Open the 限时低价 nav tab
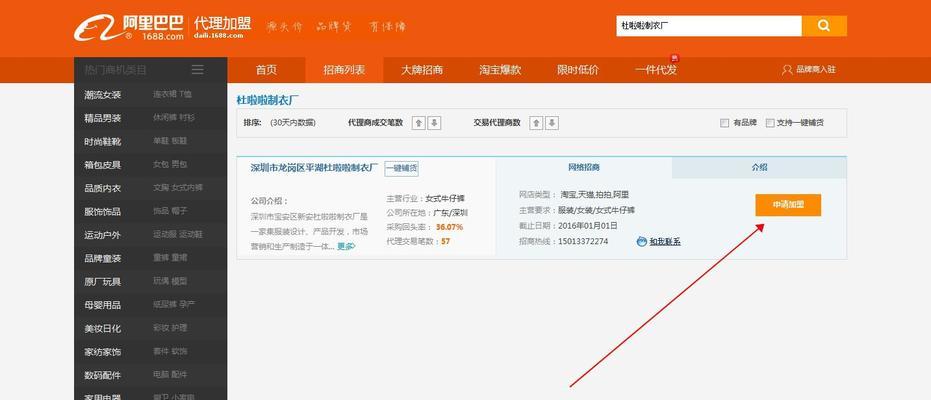 pos(578,70)
